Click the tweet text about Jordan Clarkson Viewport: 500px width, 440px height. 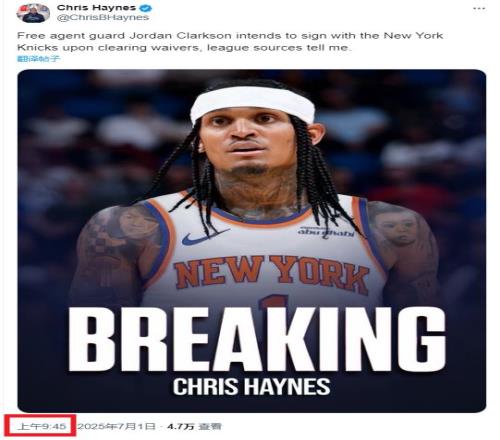click(x=230, y=41)
